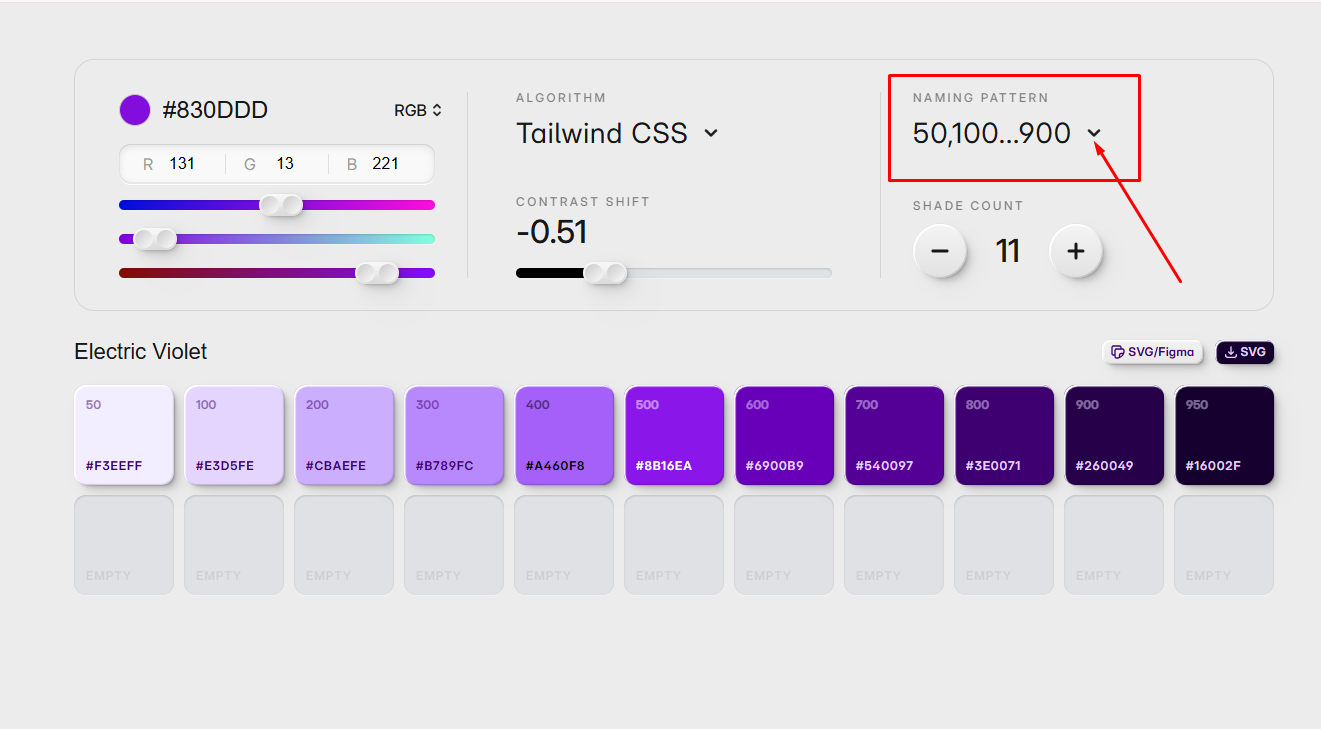This screenshot has width=1321, height=729.
Task: Click the hue slider handle
Action: [x=281, y=205]
